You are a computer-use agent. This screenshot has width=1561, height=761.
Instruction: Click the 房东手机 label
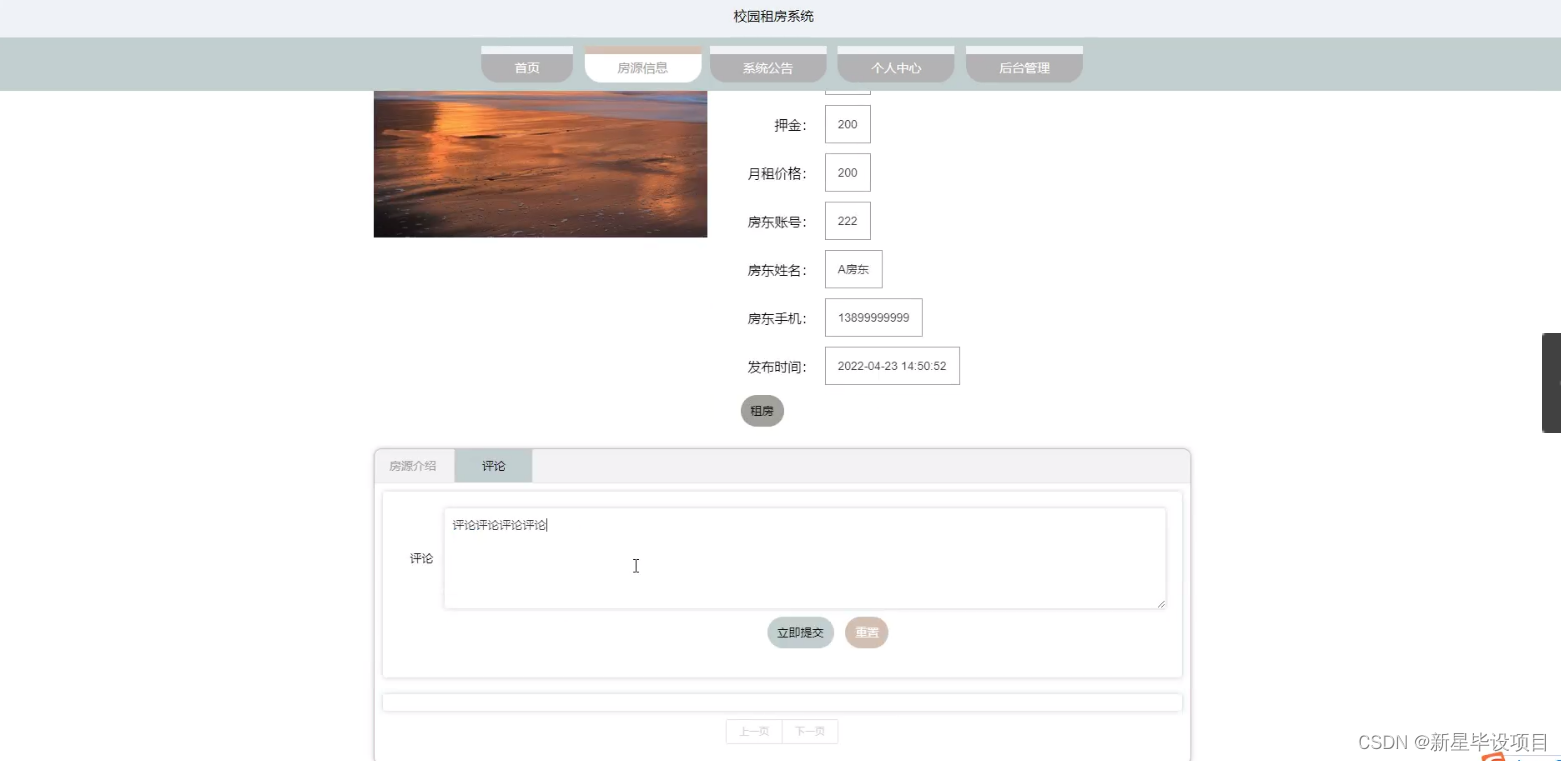777,318
